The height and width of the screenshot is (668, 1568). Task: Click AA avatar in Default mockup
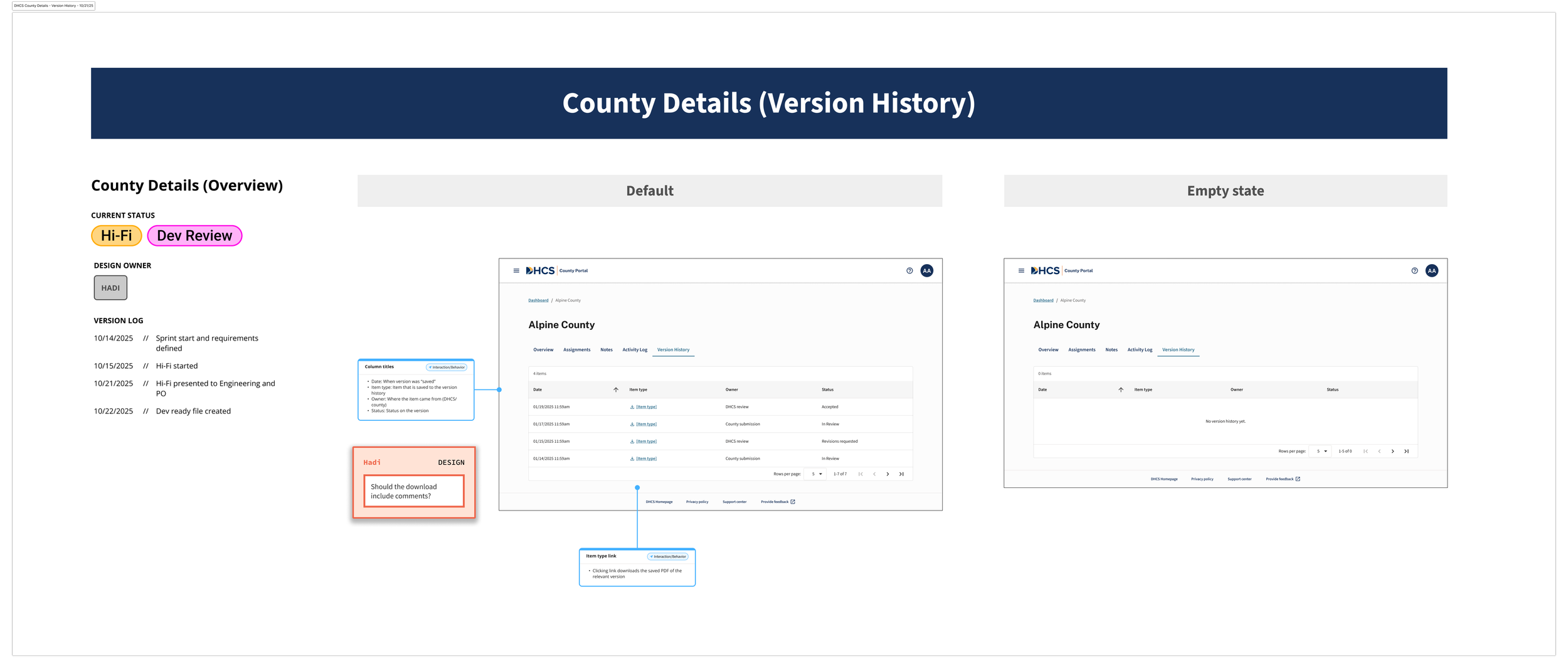(926, 271)
